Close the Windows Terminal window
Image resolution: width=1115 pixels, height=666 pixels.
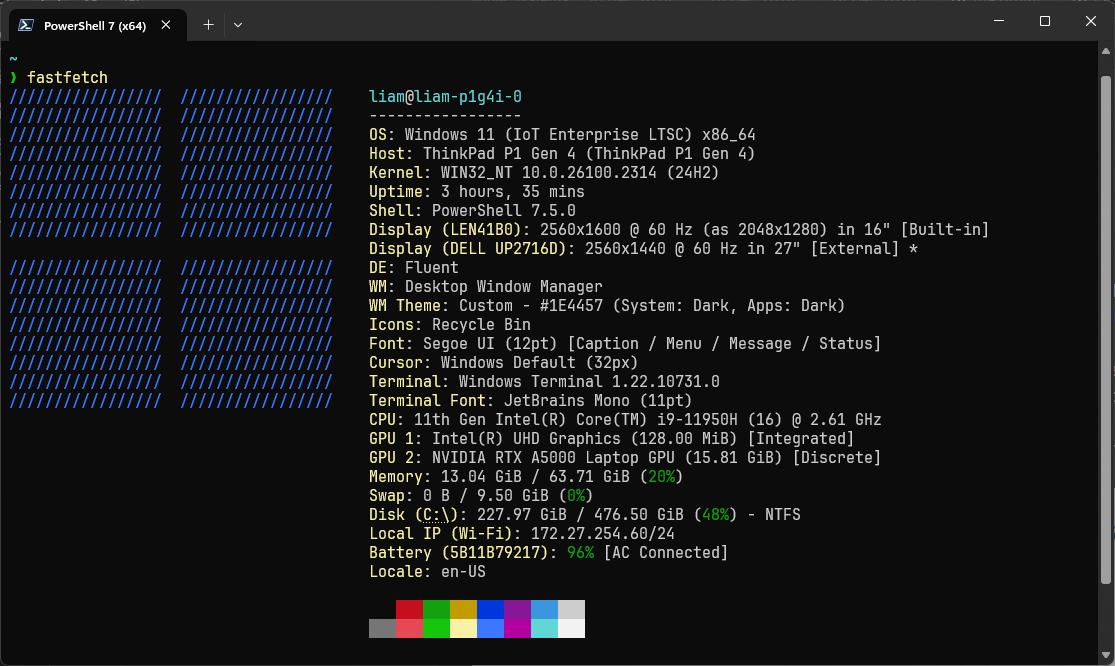pyautogui.click(x=1090, y=21)
